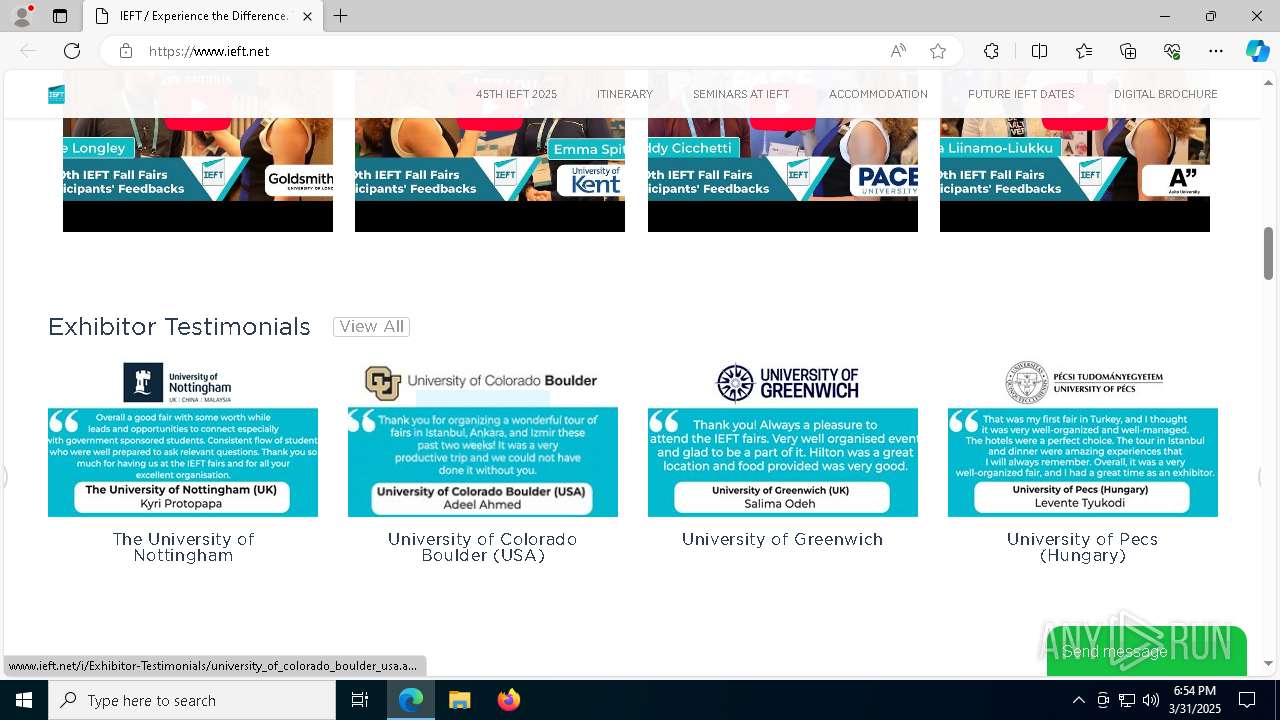Toggle Read Aloud icon in address bar
Screen dimensions: 1280x720
pos(898,51)
